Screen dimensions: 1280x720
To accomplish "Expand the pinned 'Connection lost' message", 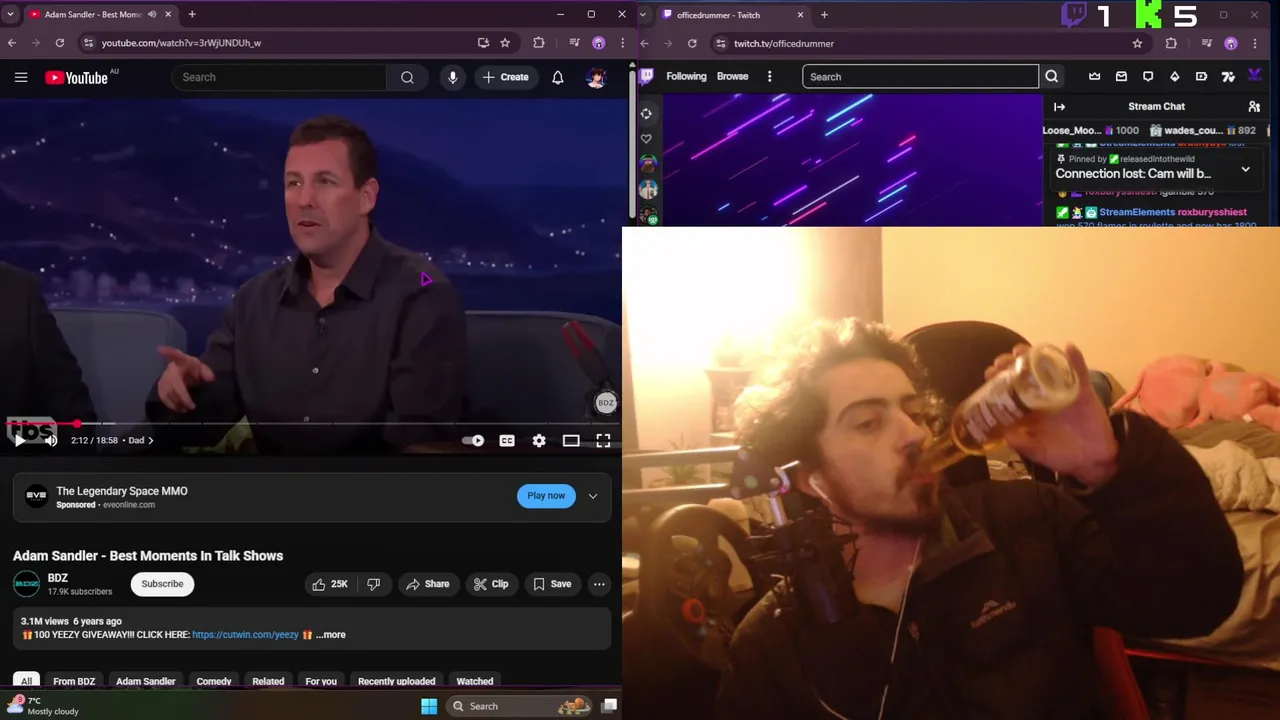I will pyautogui.click(x=1245, y=170).
